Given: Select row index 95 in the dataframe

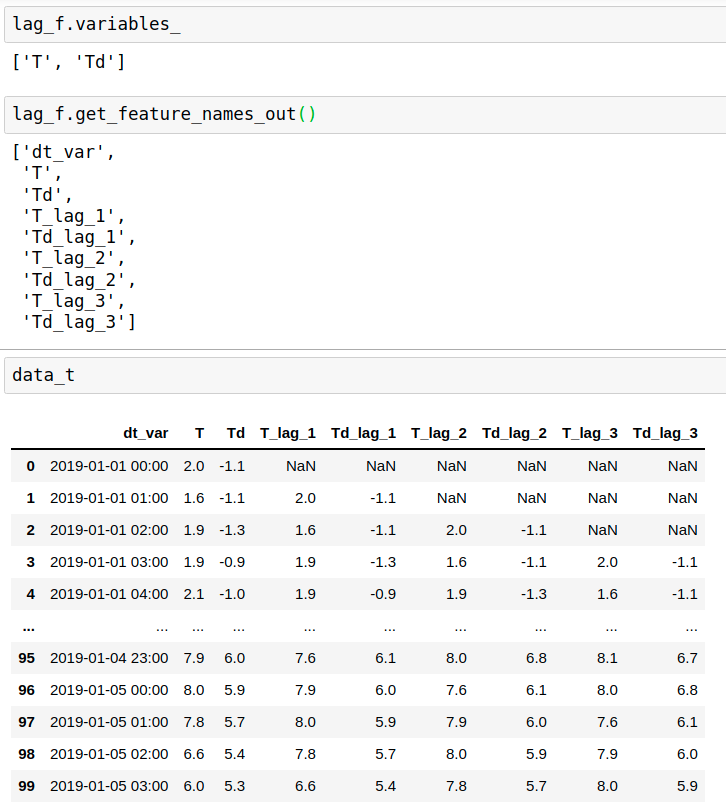Looking at the screenshot, I should [27, 658].
